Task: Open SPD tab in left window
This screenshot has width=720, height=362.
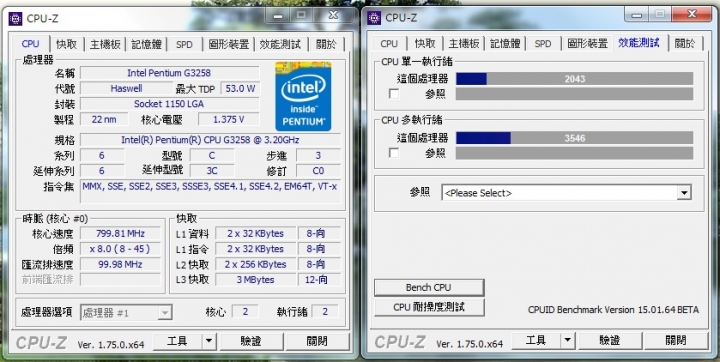Action: [184, 44]
